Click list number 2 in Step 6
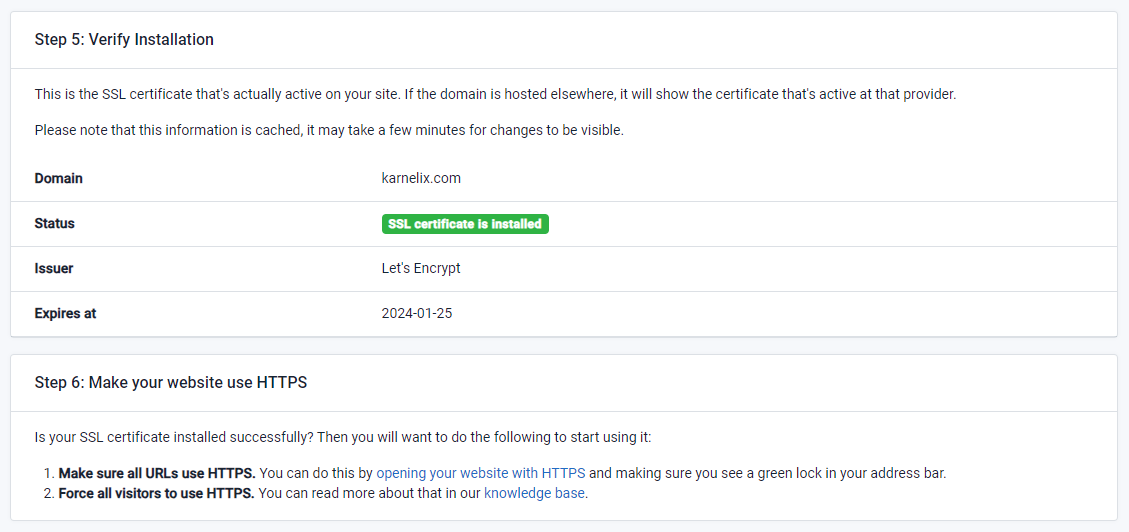The image size is (1129, 532). 49,493
